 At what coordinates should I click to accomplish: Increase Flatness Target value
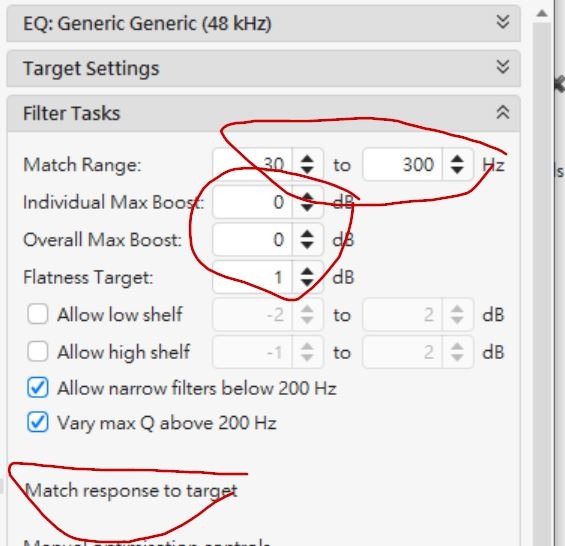(307, 272)
